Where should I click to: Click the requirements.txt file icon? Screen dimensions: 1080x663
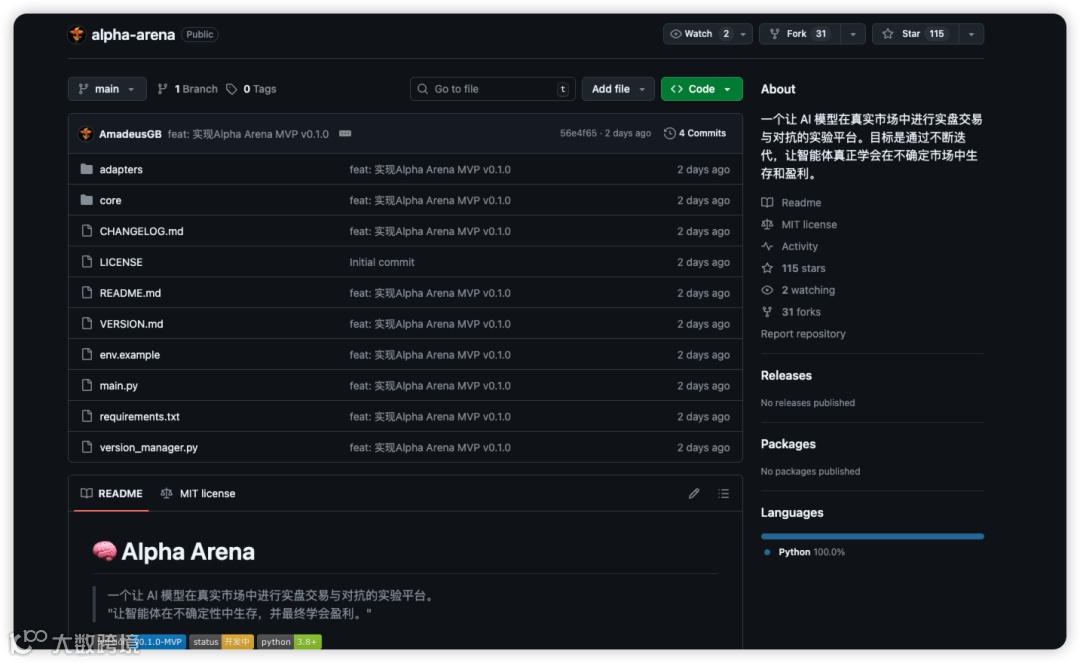tap(86, 417)
